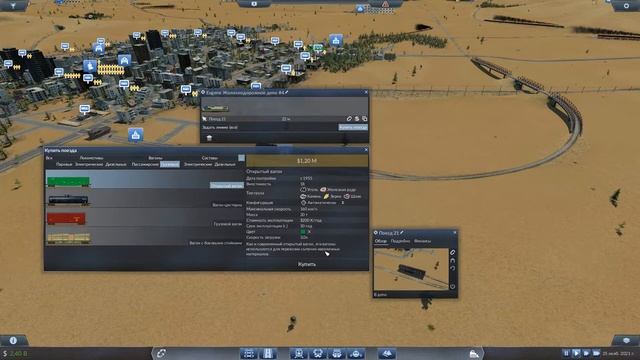
Task: Click the coal cargo type icon
Action: (303, 190)
